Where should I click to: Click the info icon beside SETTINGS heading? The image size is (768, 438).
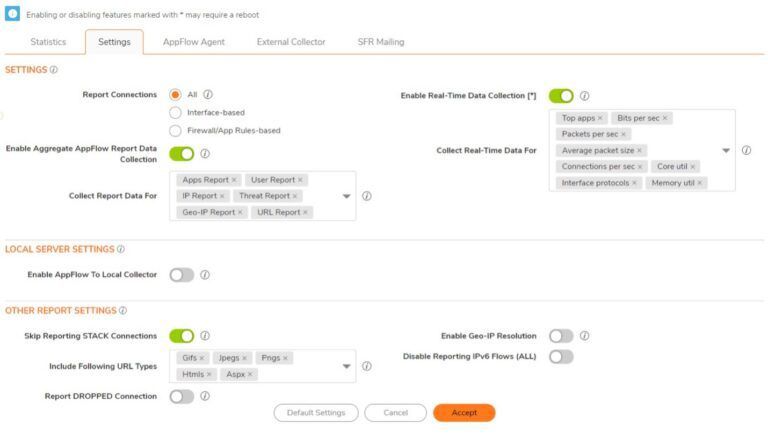coord(54,70)
